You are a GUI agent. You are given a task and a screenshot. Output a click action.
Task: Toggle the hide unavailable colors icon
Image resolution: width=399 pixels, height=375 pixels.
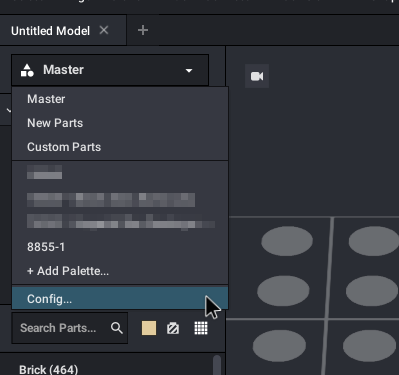[173, 328]
